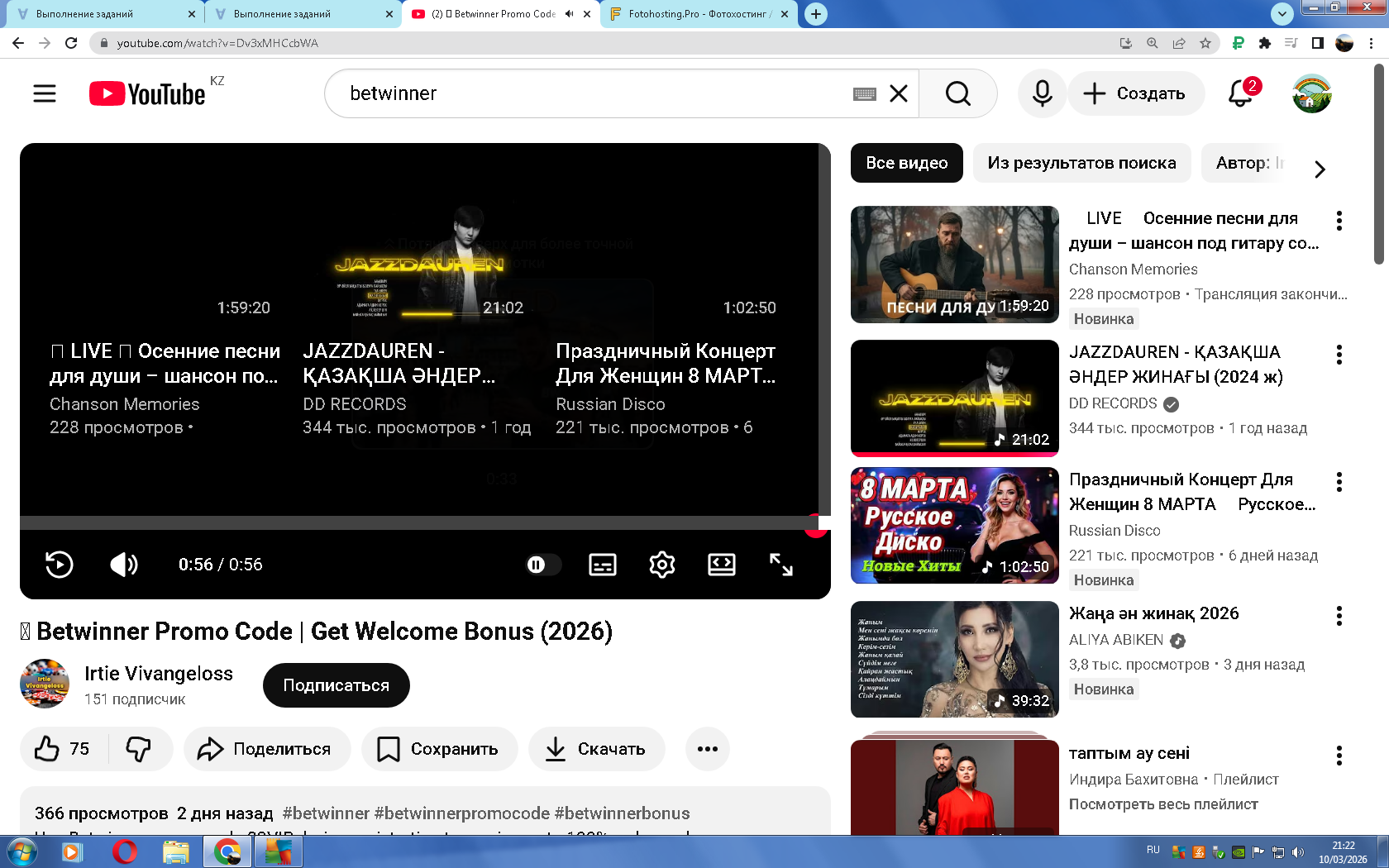Launch Opera from the taskbar
Viewport: 1389px width, 868px height.
tap(125, 851)
